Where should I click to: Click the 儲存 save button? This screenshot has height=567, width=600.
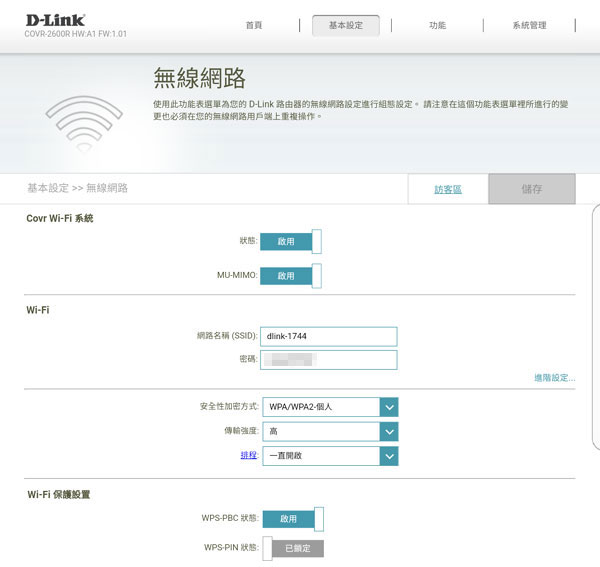coord(532,189)
